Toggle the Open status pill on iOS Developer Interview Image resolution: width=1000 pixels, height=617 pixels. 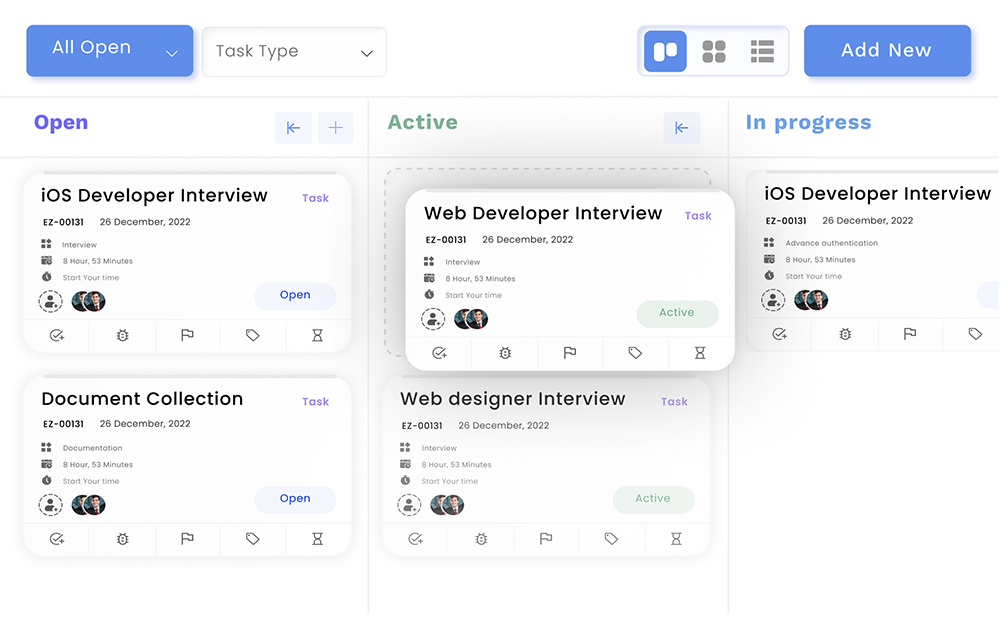click(295, 295)
